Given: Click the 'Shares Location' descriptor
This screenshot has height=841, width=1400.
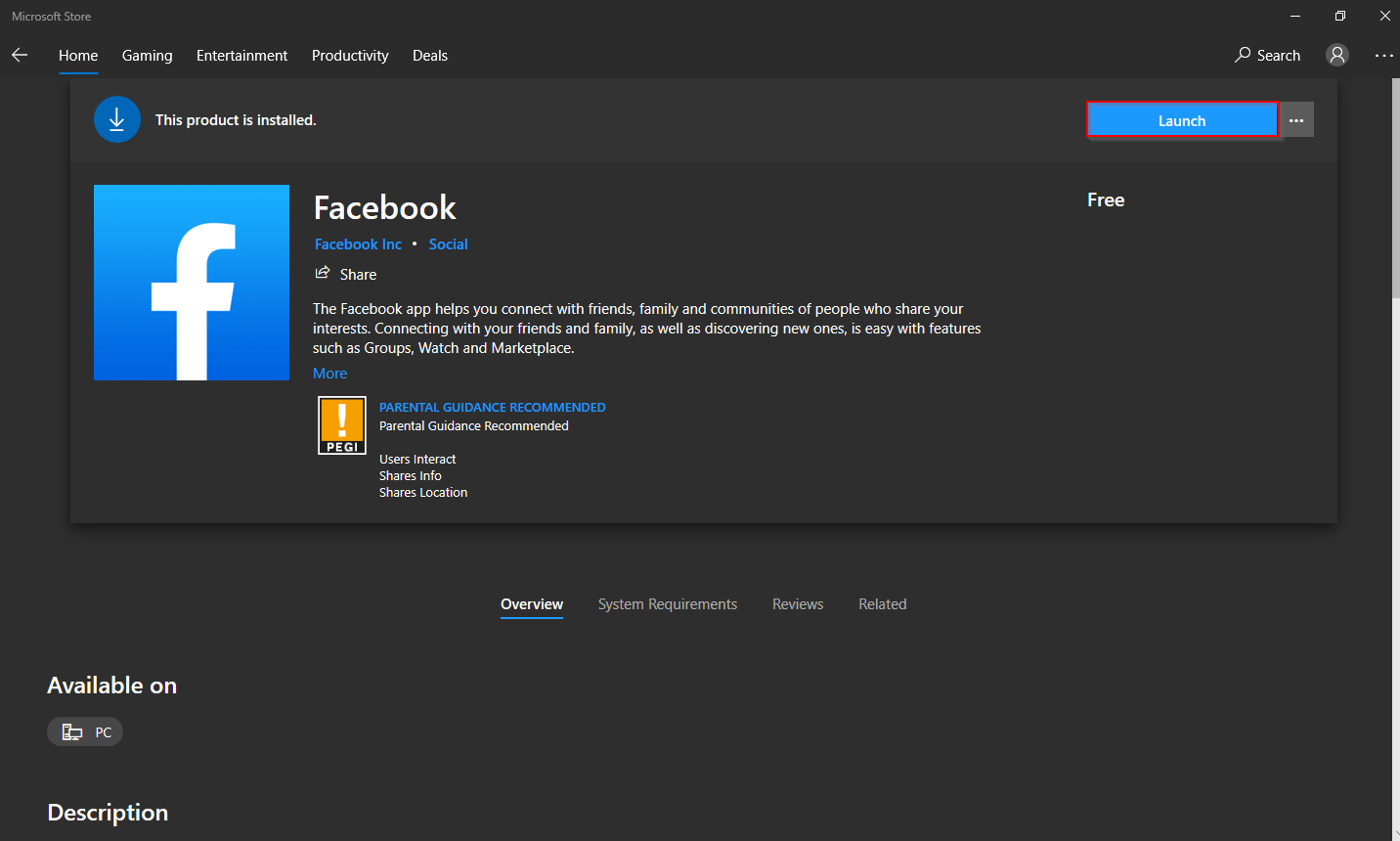Looking at the screenshot, I should pyautogui.click(x=423, y=493).
